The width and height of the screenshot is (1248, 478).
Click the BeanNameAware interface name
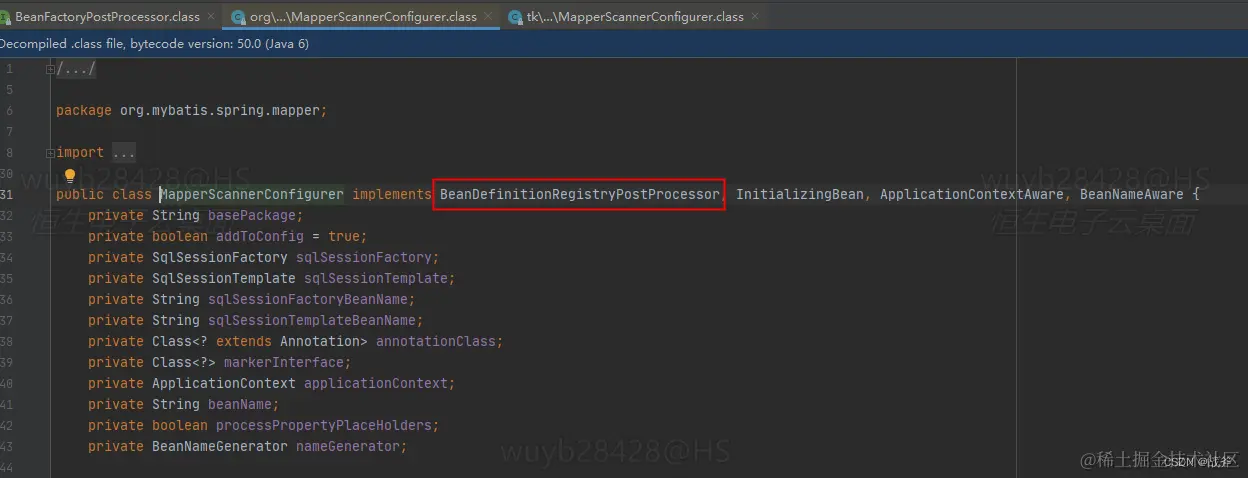point(1131,194)
